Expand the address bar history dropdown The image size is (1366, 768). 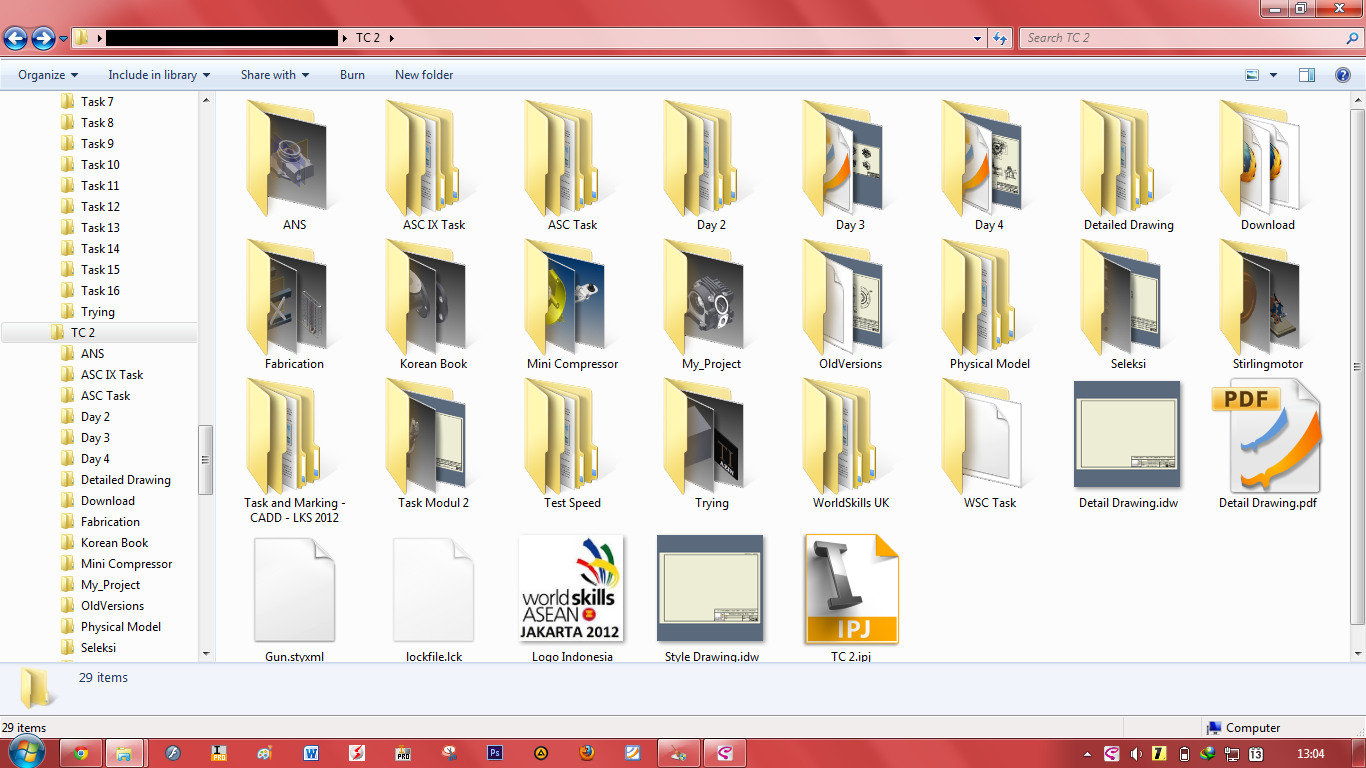click(977, 37)
